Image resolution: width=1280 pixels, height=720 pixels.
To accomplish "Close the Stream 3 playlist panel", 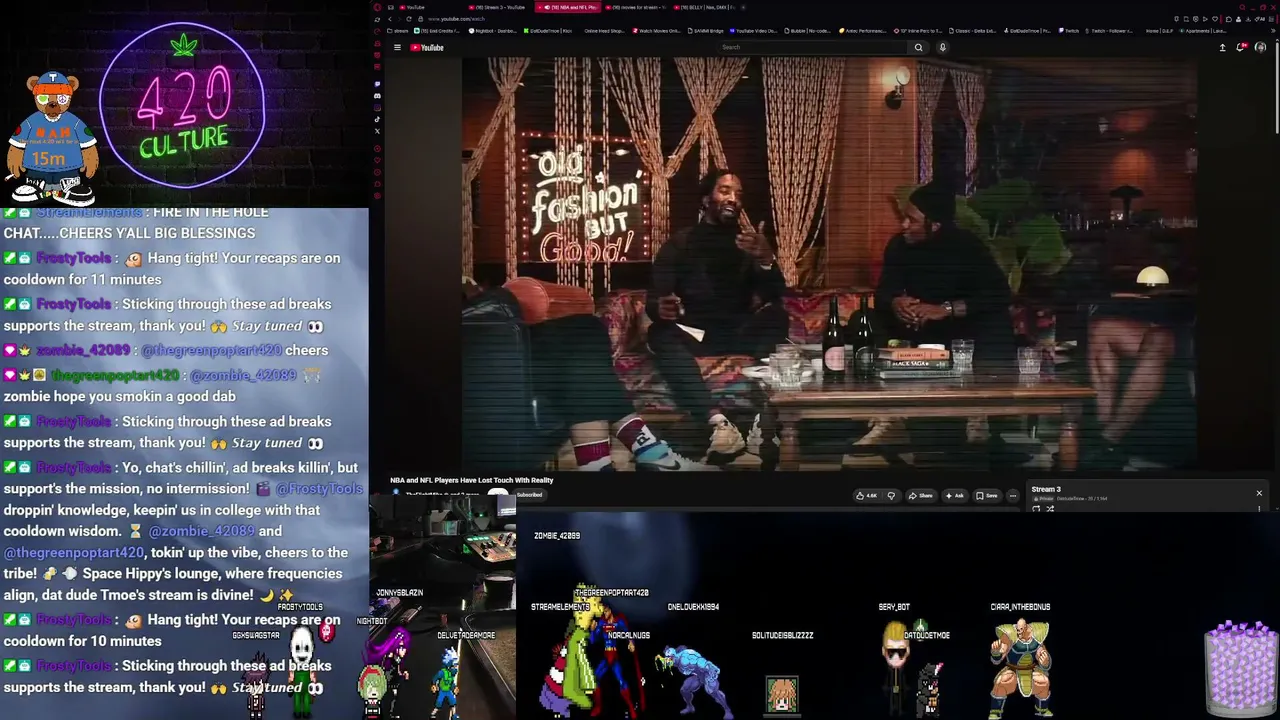I will [x=1259, y=493].
